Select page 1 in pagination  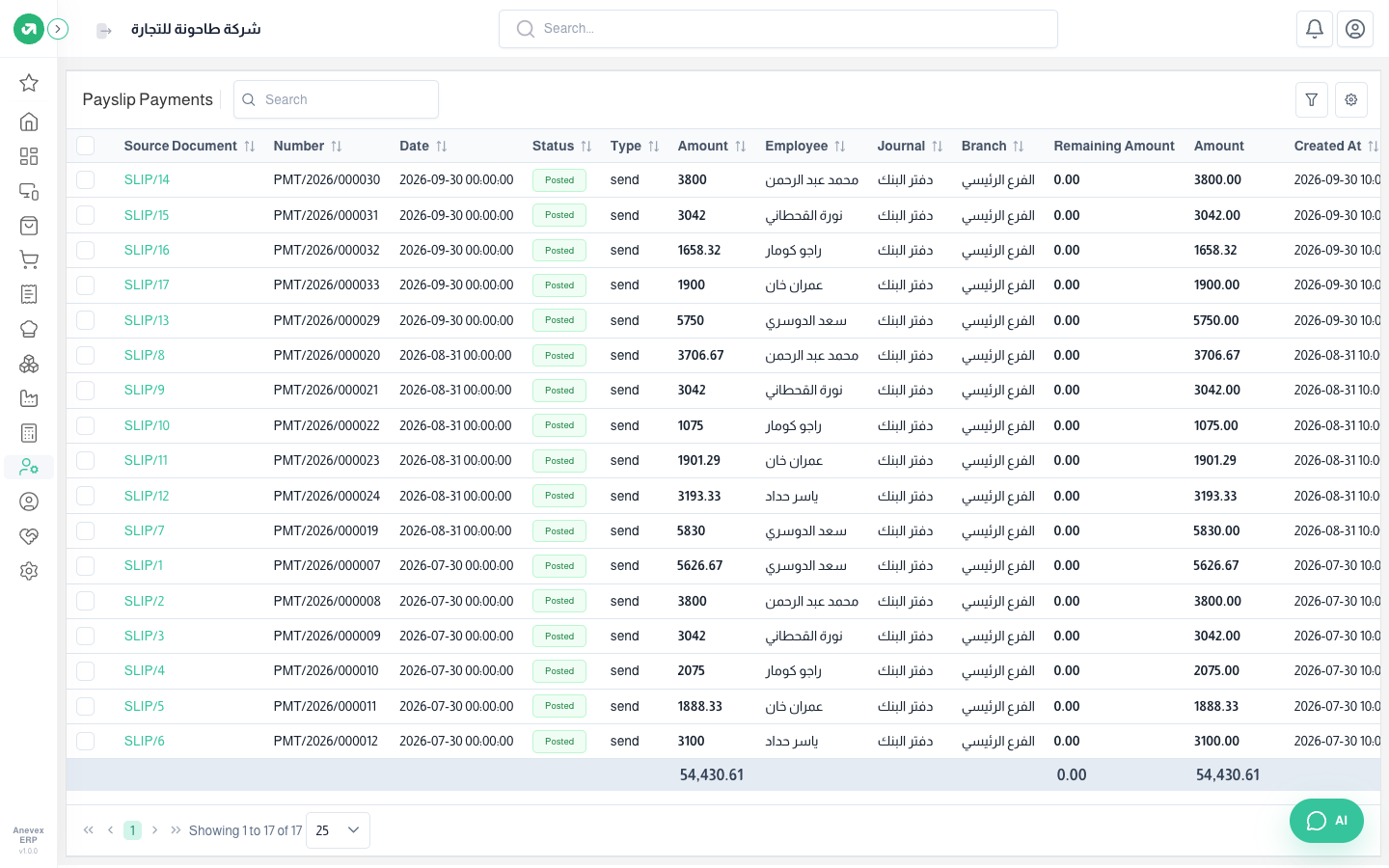click(132, 830)
